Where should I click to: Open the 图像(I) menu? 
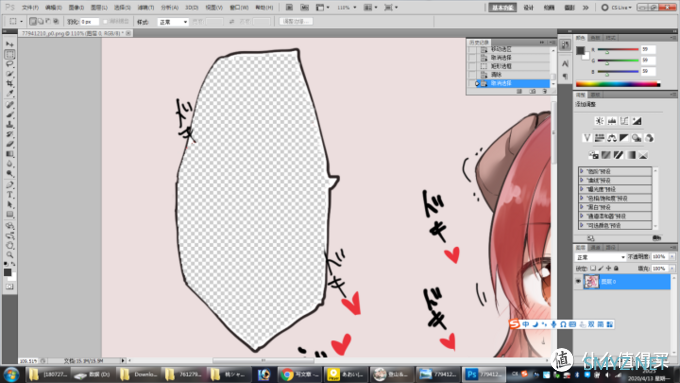(76, 7)
